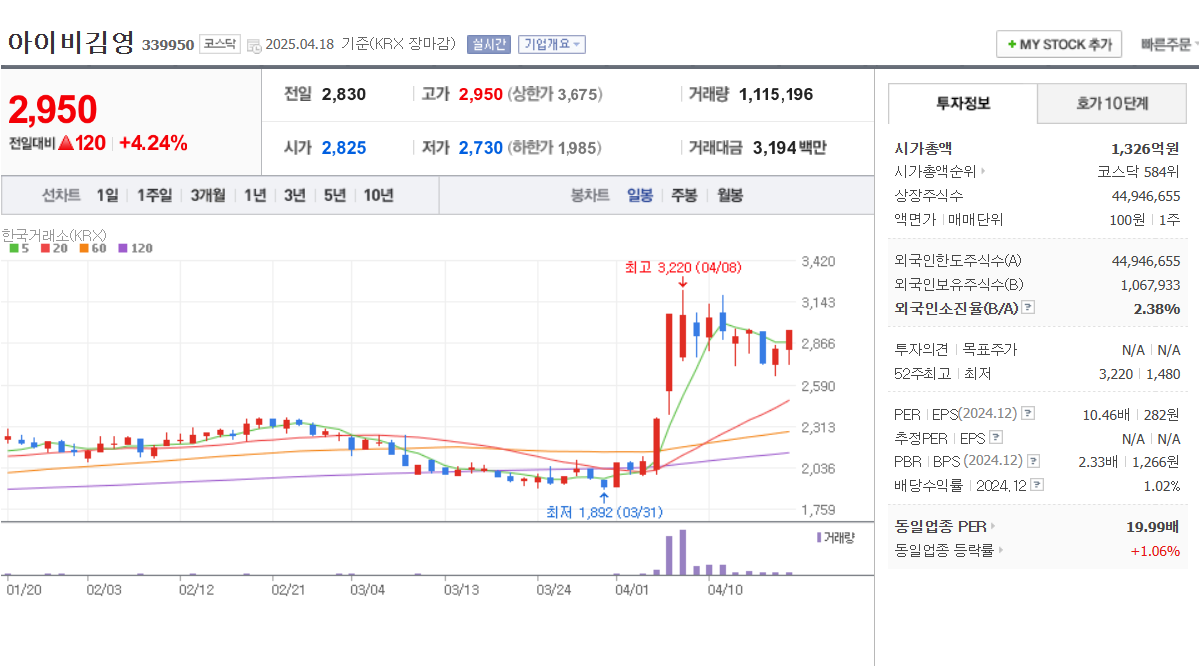This screenshot has height=666, width=1199.
Task: Select 3년 line chart period
Action: pos(294,196)
